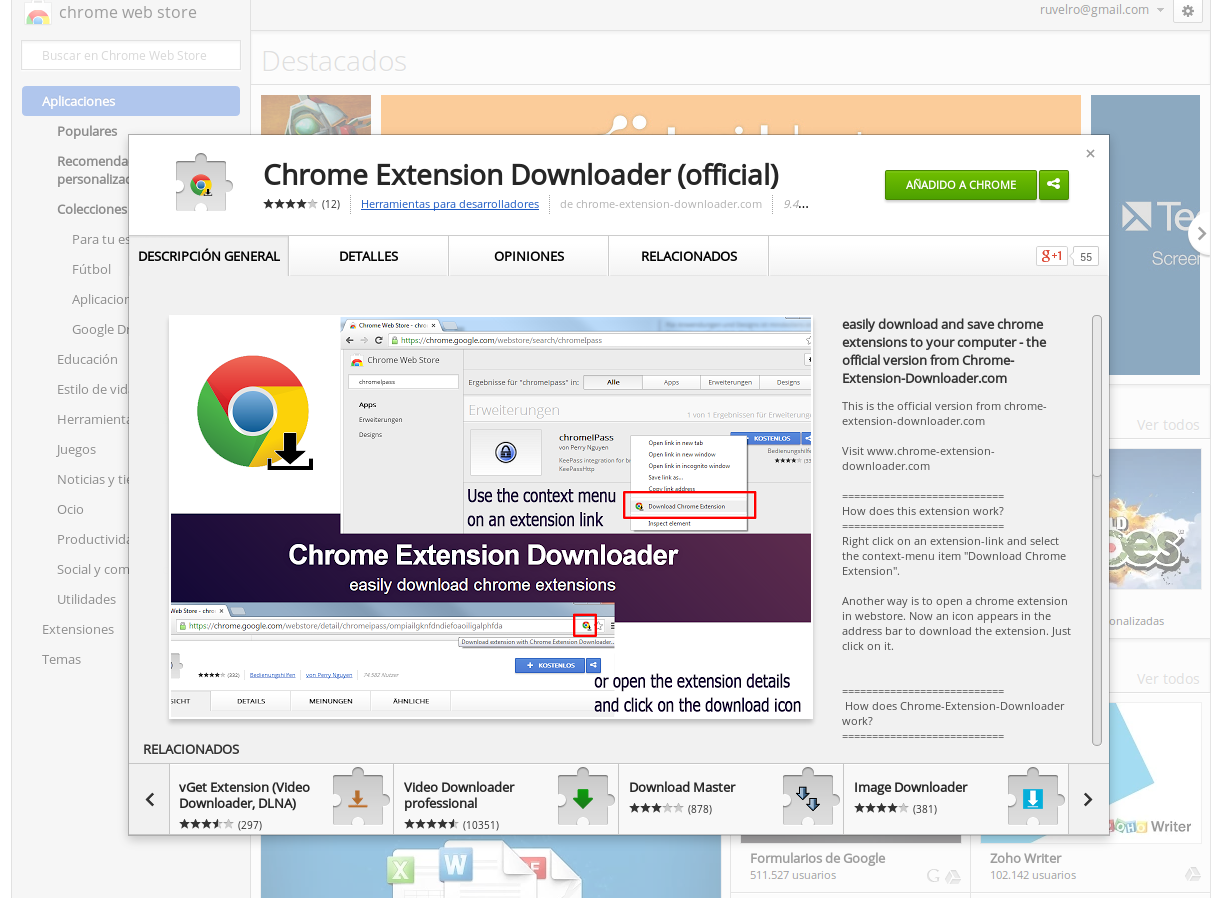
Task: Click the Chrome Web Store logo
Action: coord(38,14)
